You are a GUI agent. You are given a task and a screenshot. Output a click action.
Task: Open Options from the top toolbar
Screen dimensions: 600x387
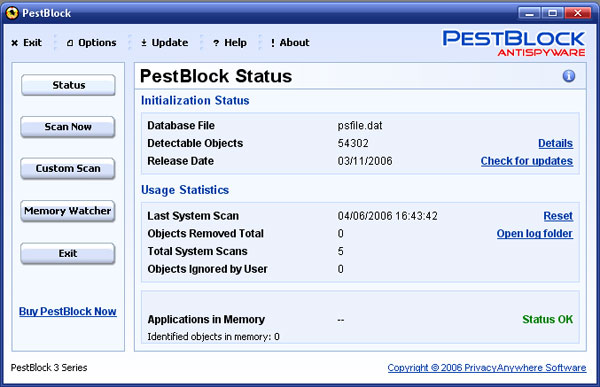[x=91, y=42]
